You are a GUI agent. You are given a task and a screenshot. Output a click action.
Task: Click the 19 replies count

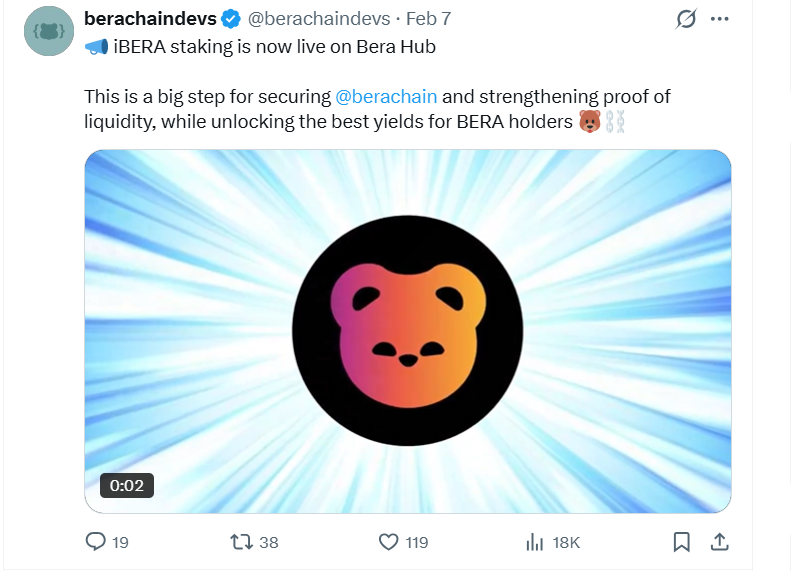click(x=120, y=542)
